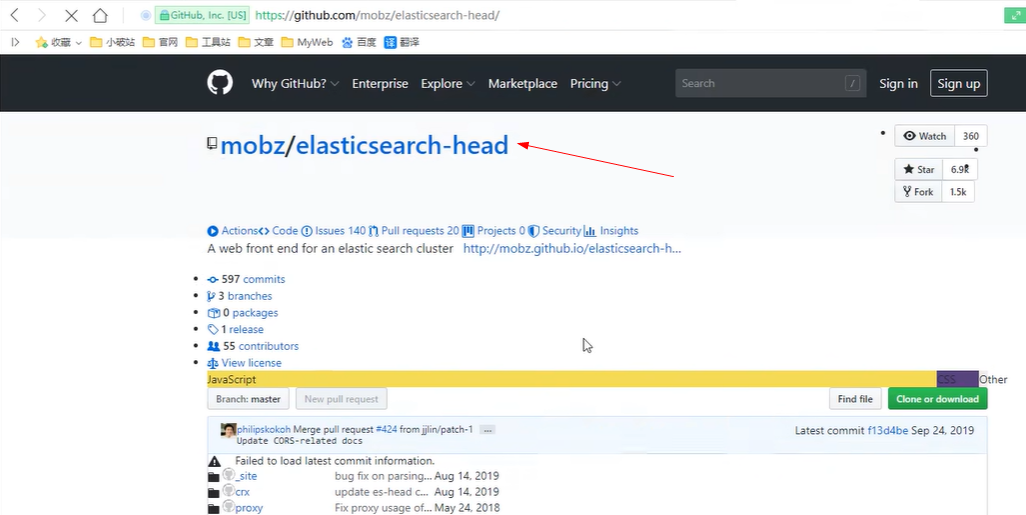Click the browser address bar URL
This screenshot has height=515, width=1026.
point(377,15)
